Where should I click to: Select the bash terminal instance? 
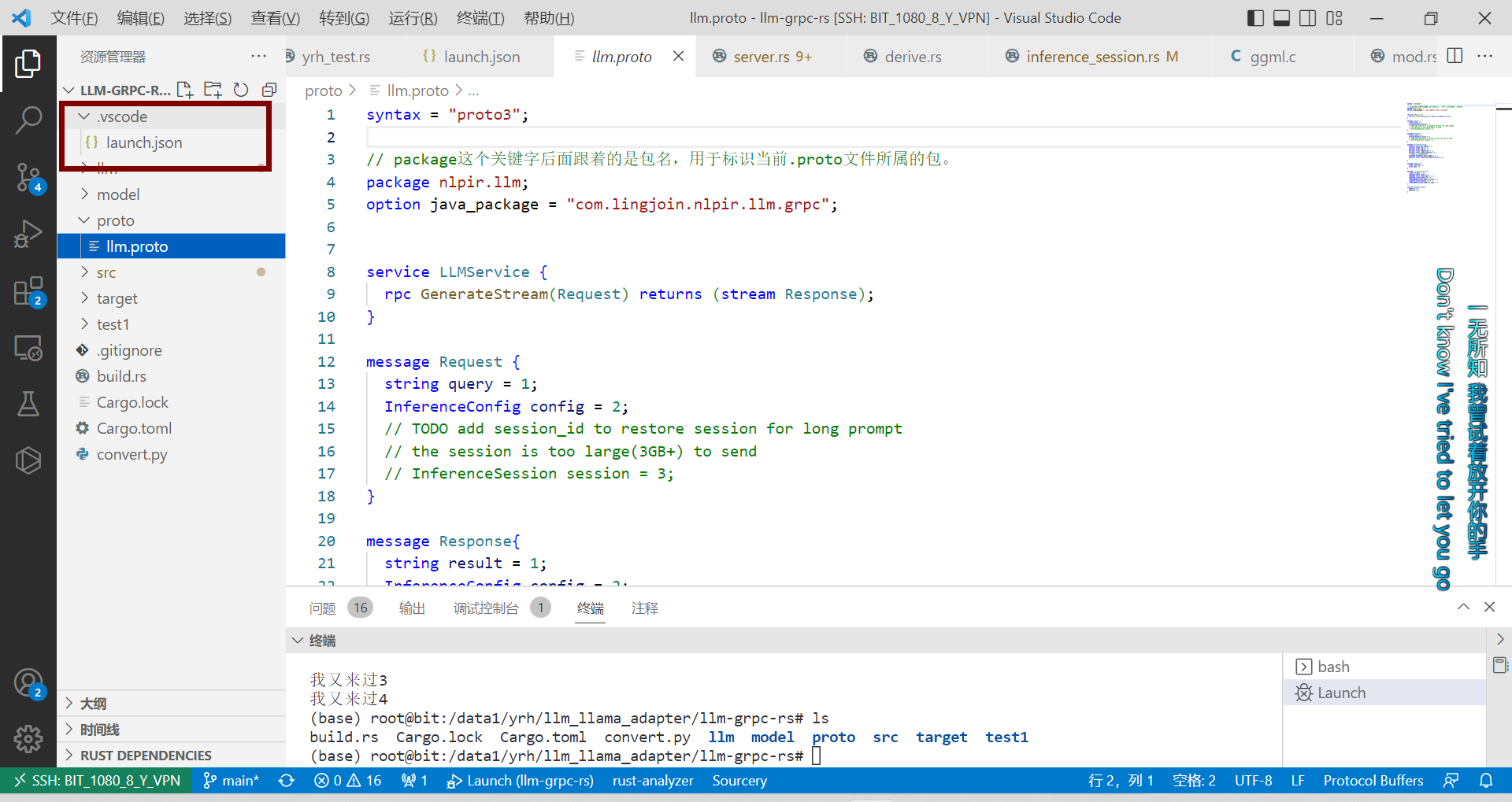(x=1384, y=667)
